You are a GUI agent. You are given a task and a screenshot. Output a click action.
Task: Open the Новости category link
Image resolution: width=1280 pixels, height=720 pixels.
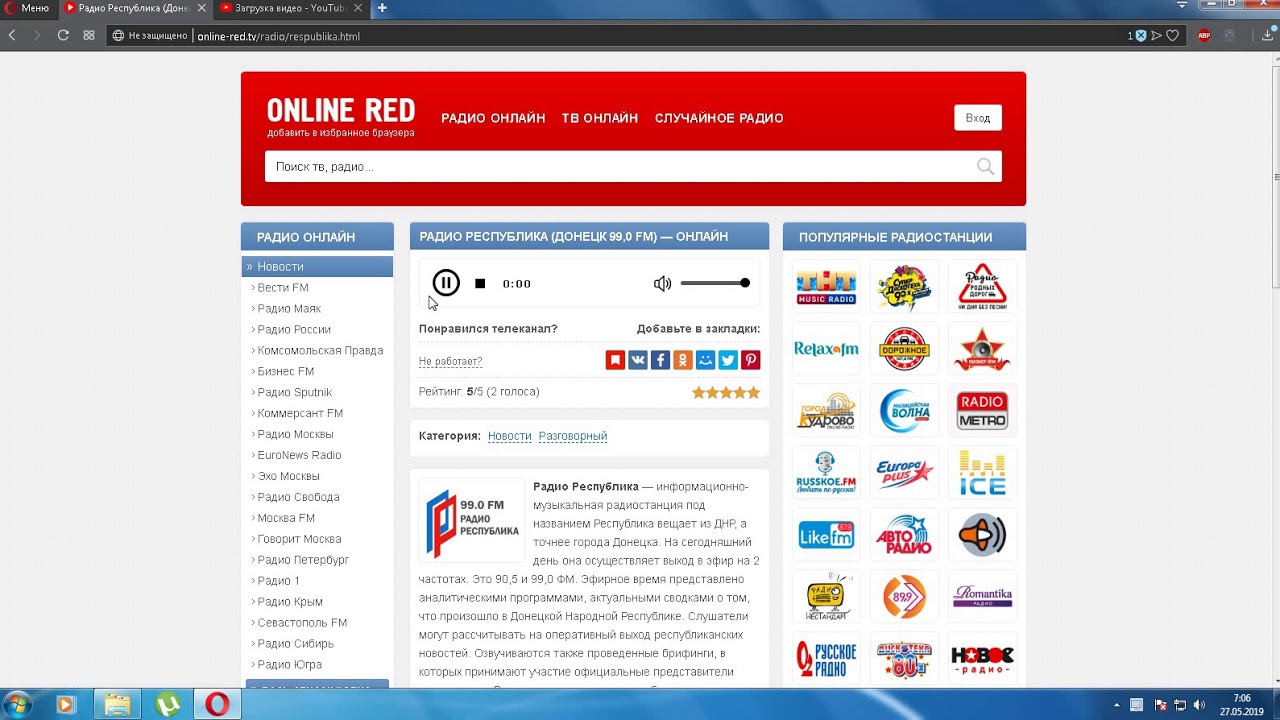coord(510,436)
